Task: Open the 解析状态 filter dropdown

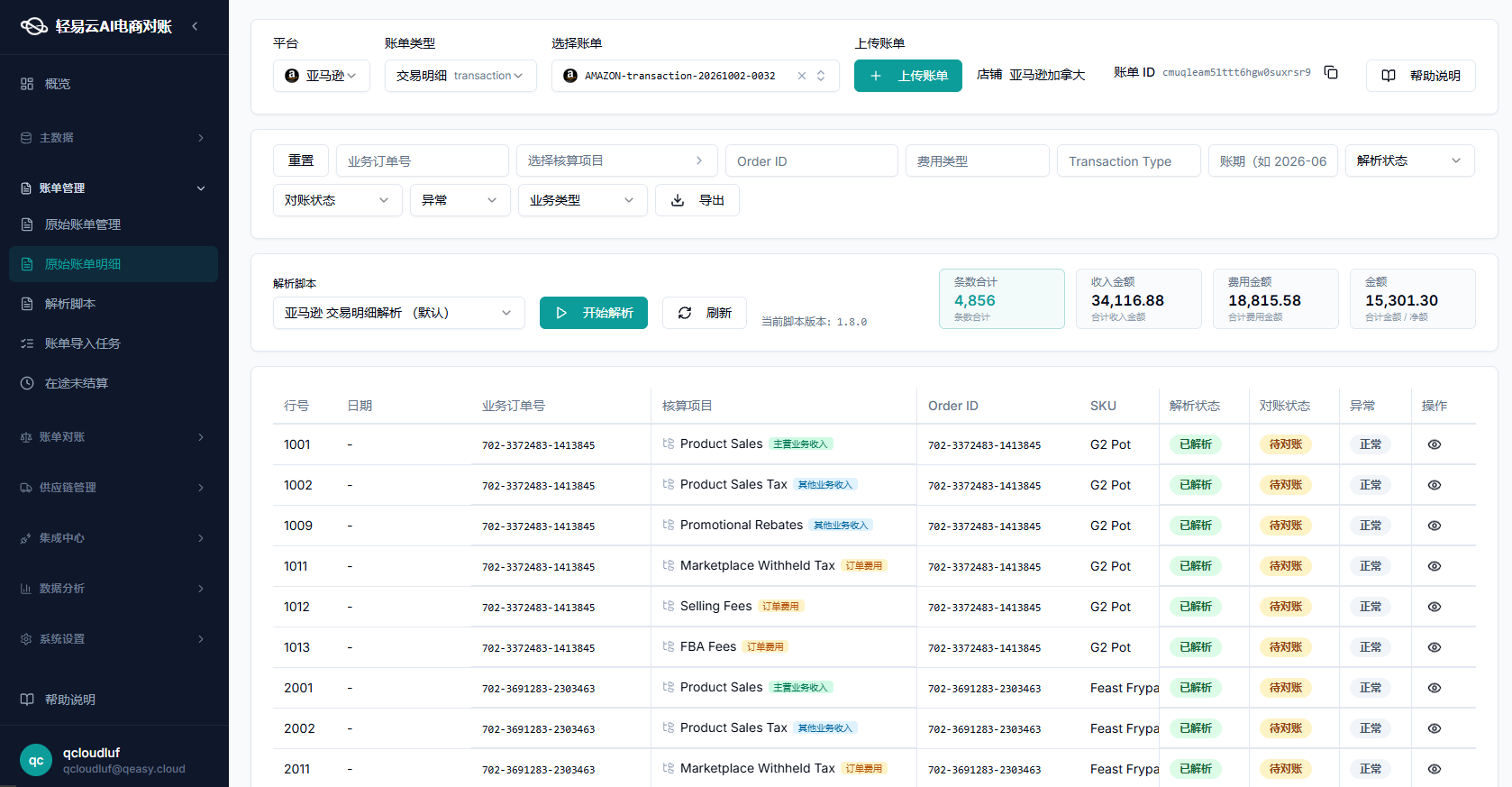Action: [1409, 160]
